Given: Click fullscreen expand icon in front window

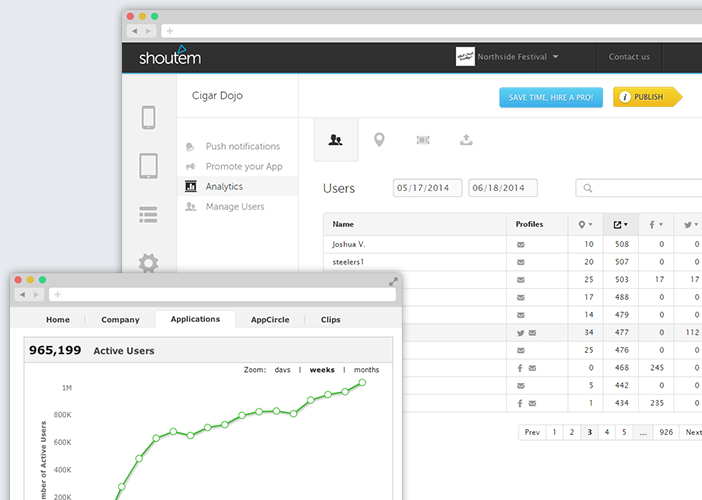Looking at the screenshot, I should point(393,282).
